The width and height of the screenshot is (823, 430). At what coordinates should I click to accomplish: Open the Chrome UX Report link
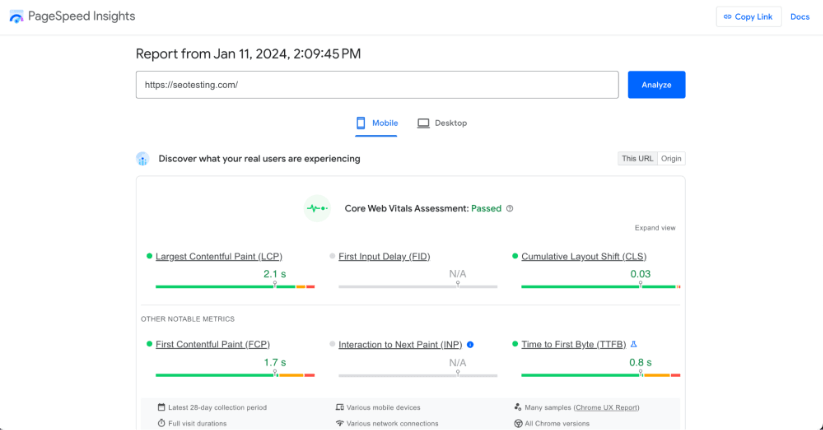pos(608,408)
